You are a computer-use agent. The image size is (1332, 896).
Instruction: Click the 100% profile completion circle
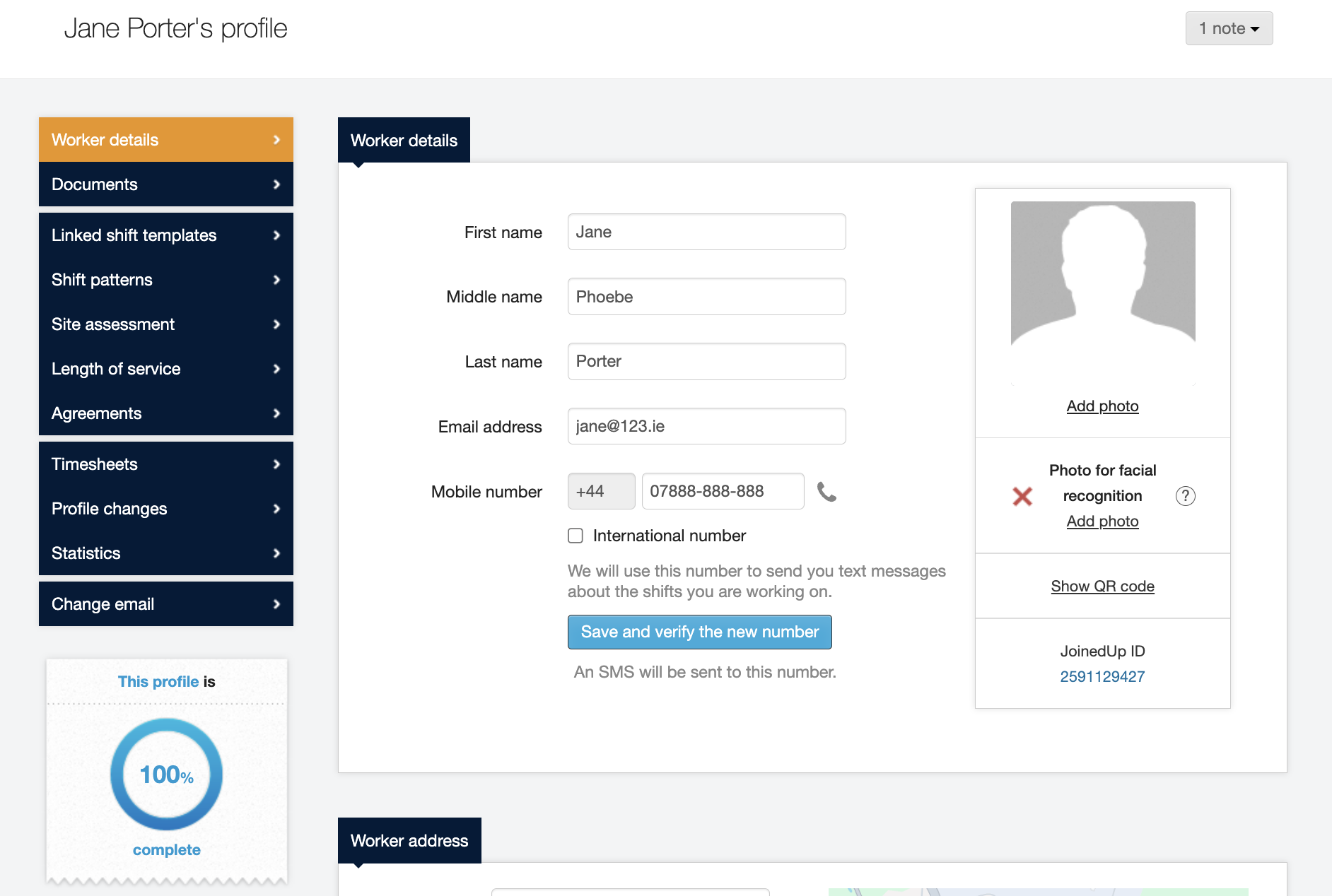tap(167, 774)
